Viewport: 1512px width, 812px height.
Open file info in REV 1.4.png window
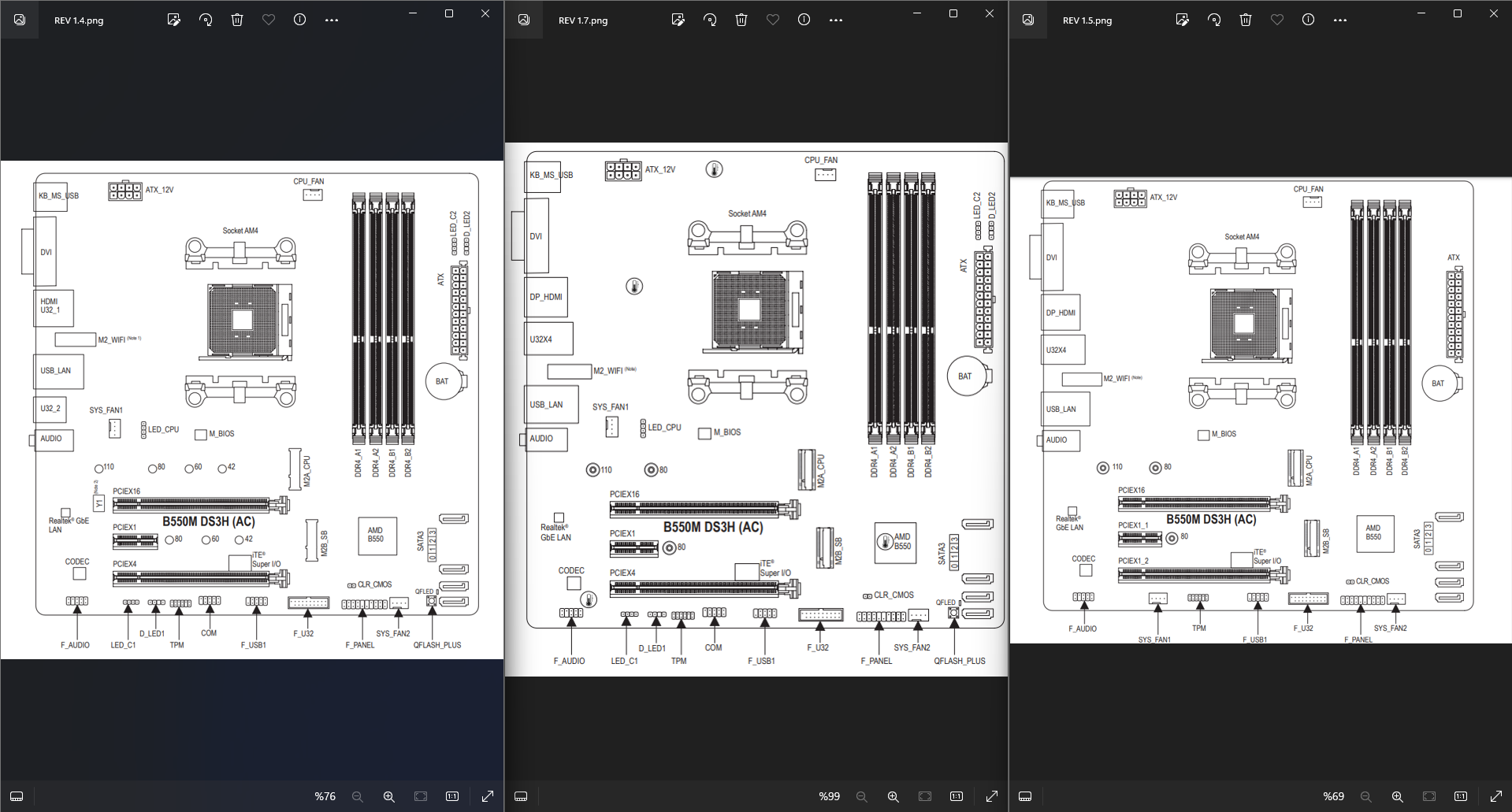coord(300,20)
